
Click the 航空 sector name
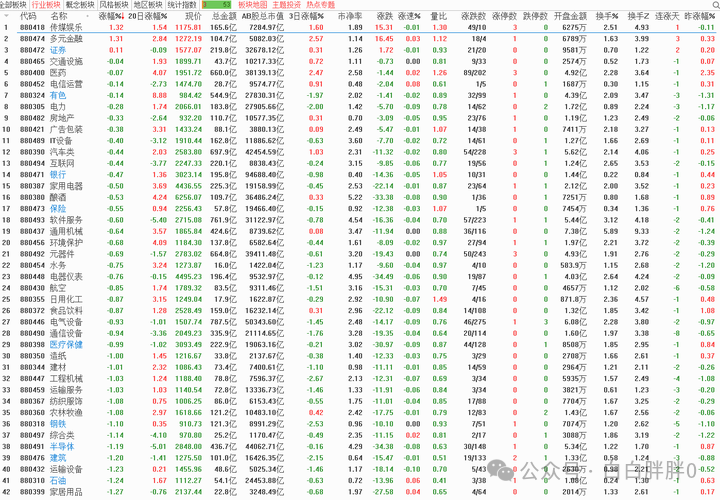(x=58, y=288)
